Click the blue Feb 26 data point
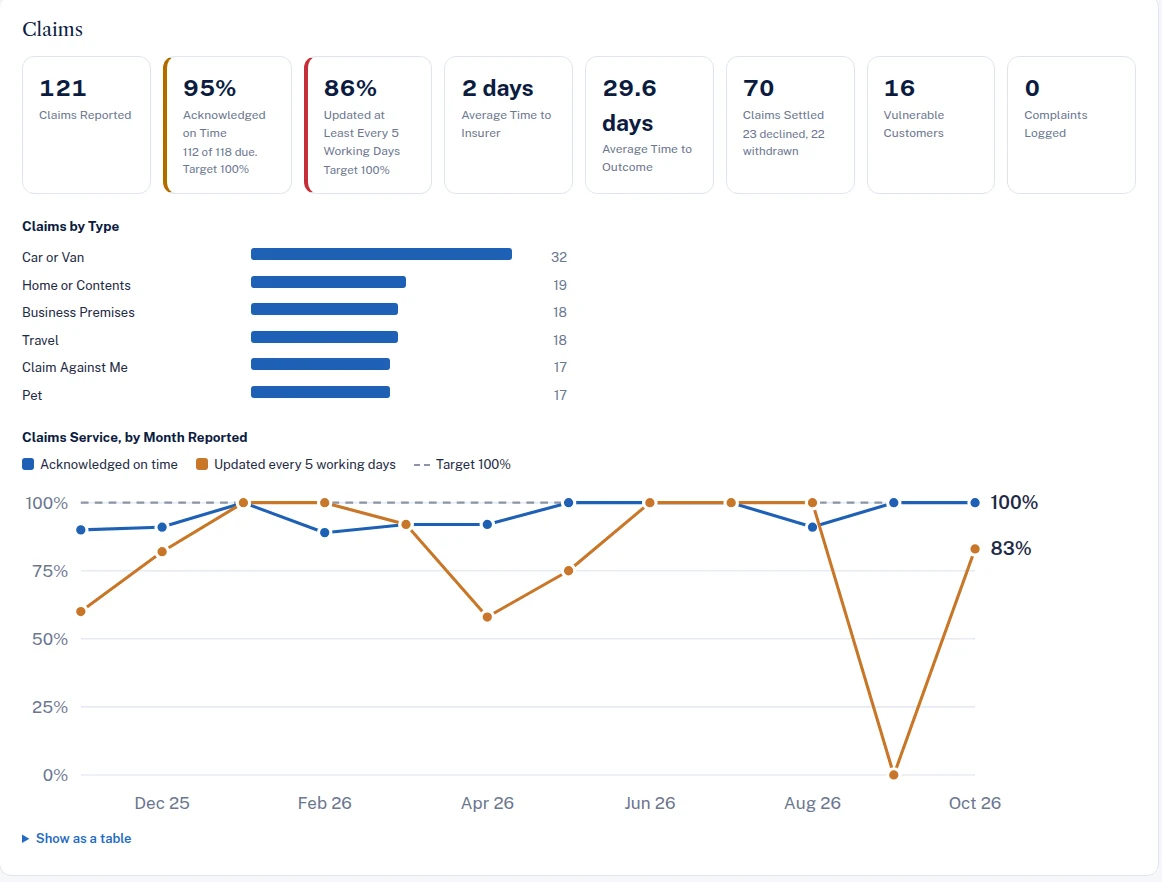This screenshot has width=1162, height=882. [325, 532]
